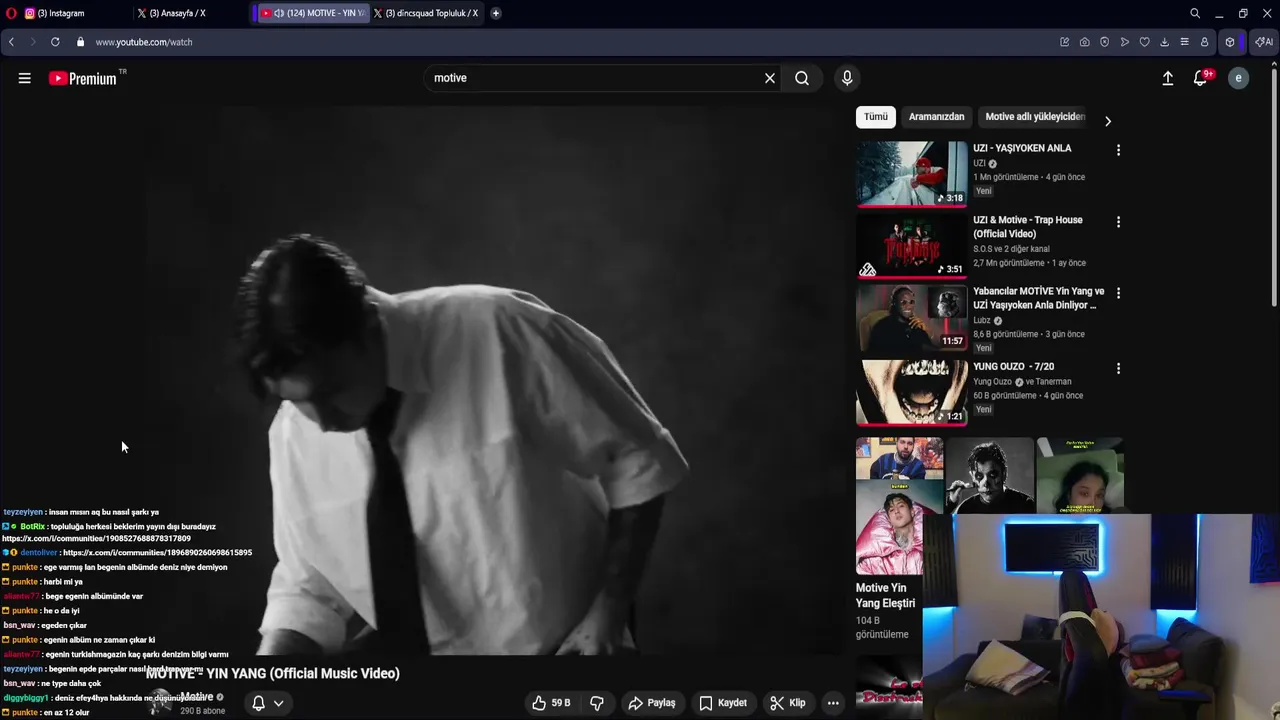Open options for YUNG OUZO 7/20
1280x720 pixels.
tap(1118, 368)
